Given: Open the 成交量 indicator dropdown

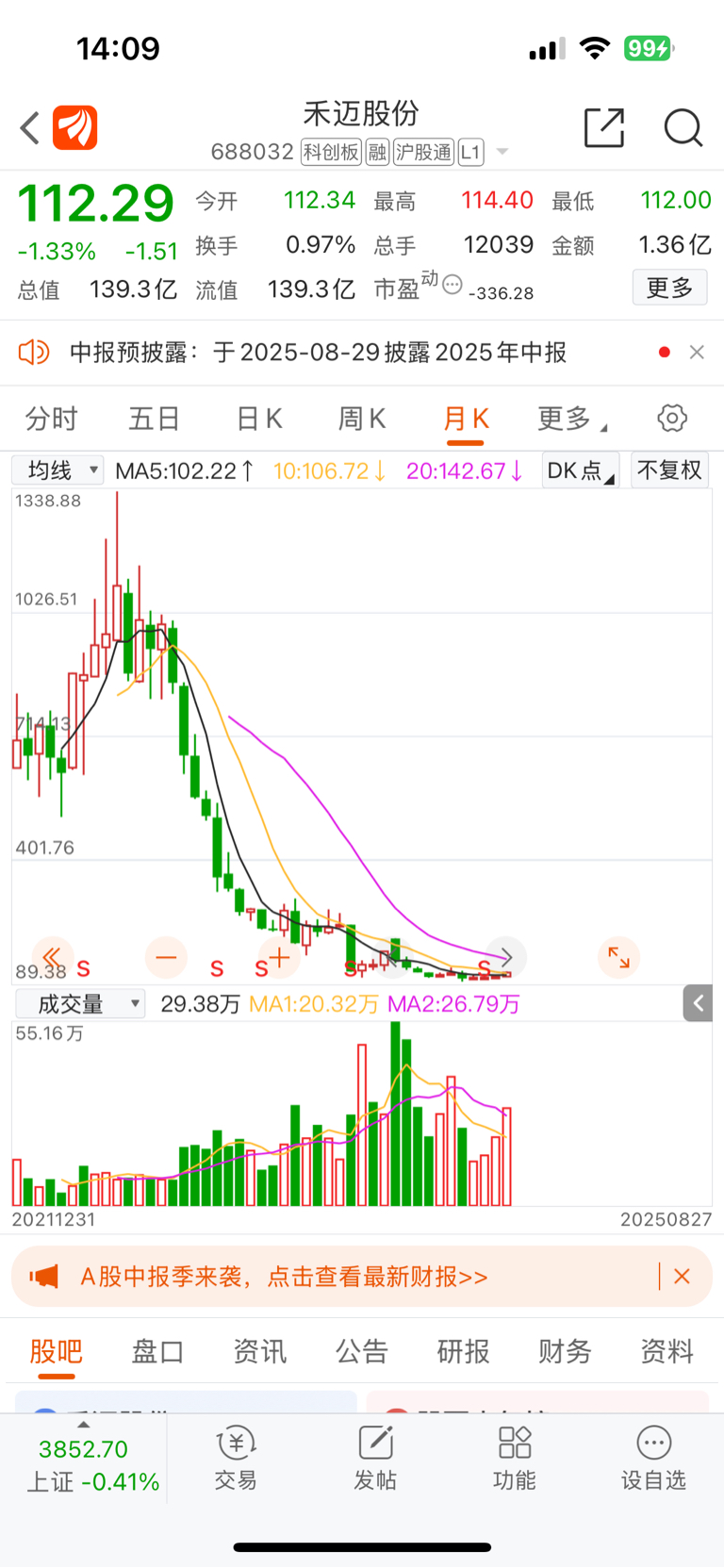Looking at the screenshot, I should coord(80,1003).
